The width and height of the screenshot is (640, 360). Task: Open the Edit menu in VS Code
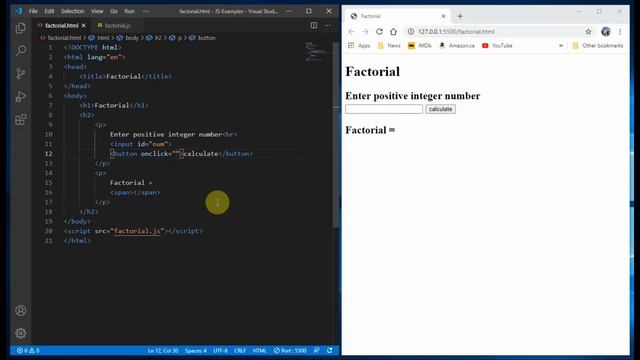pyautogui.click(x=49, y=11)
